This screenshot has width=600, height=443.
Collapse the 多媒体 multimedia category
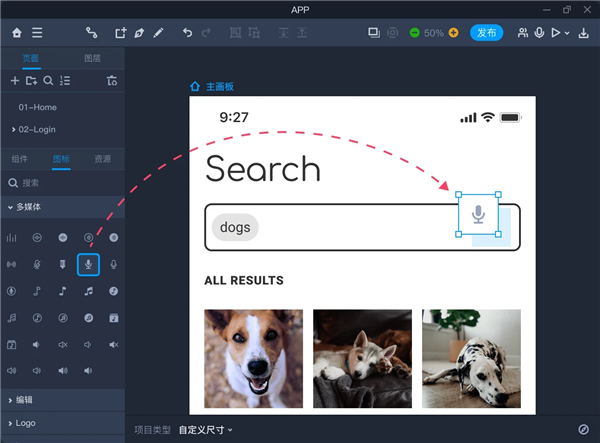pyautogui.click(x=62, y=207)
